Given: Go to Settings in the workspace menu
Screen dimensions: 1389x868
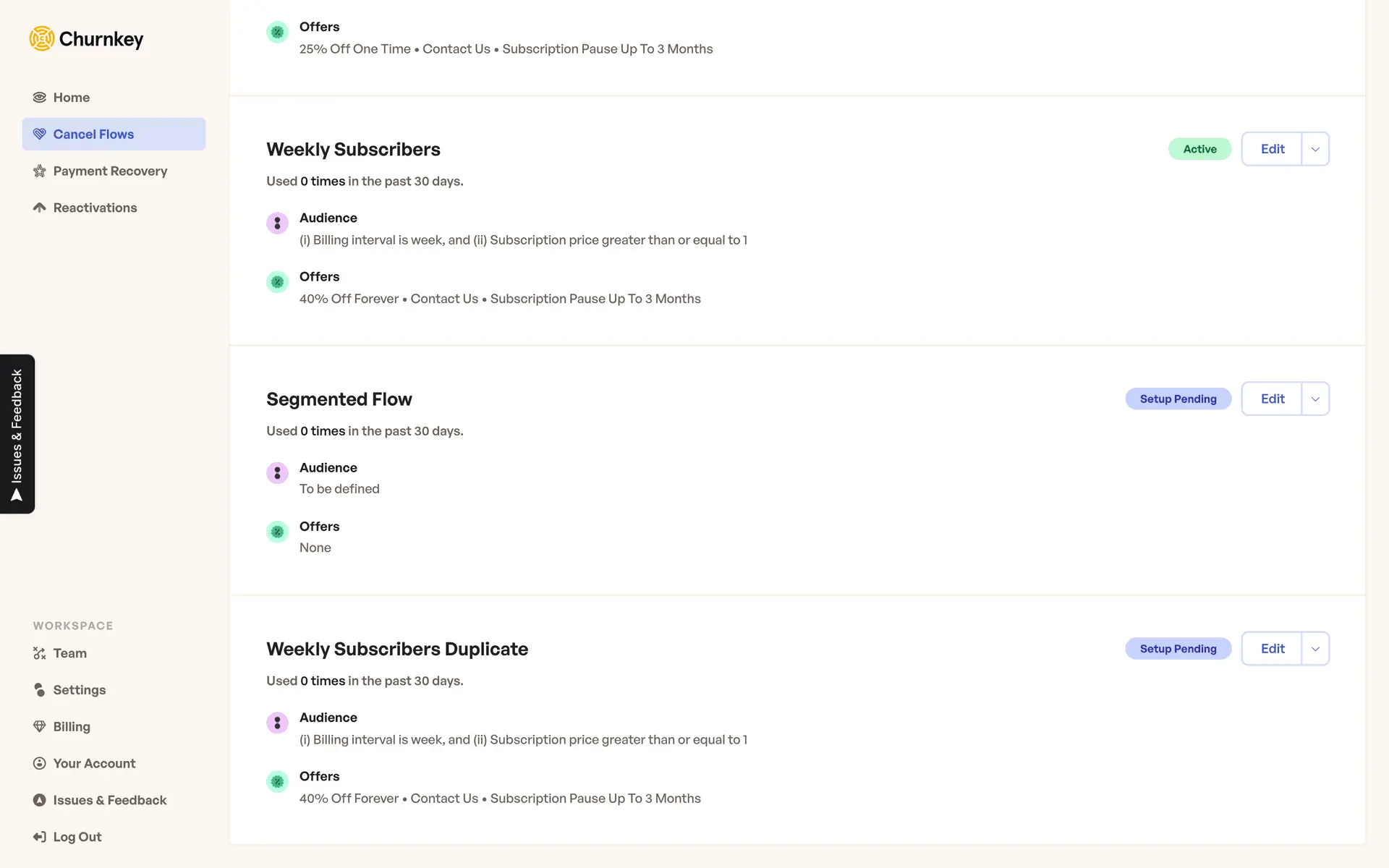Looking at the screenshot, I should coord(80,690).
